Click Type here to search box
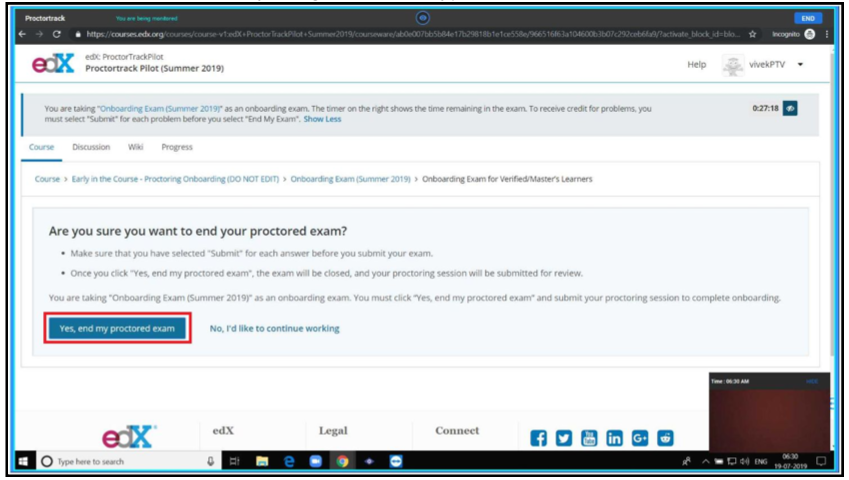 (x=127, y=462)
